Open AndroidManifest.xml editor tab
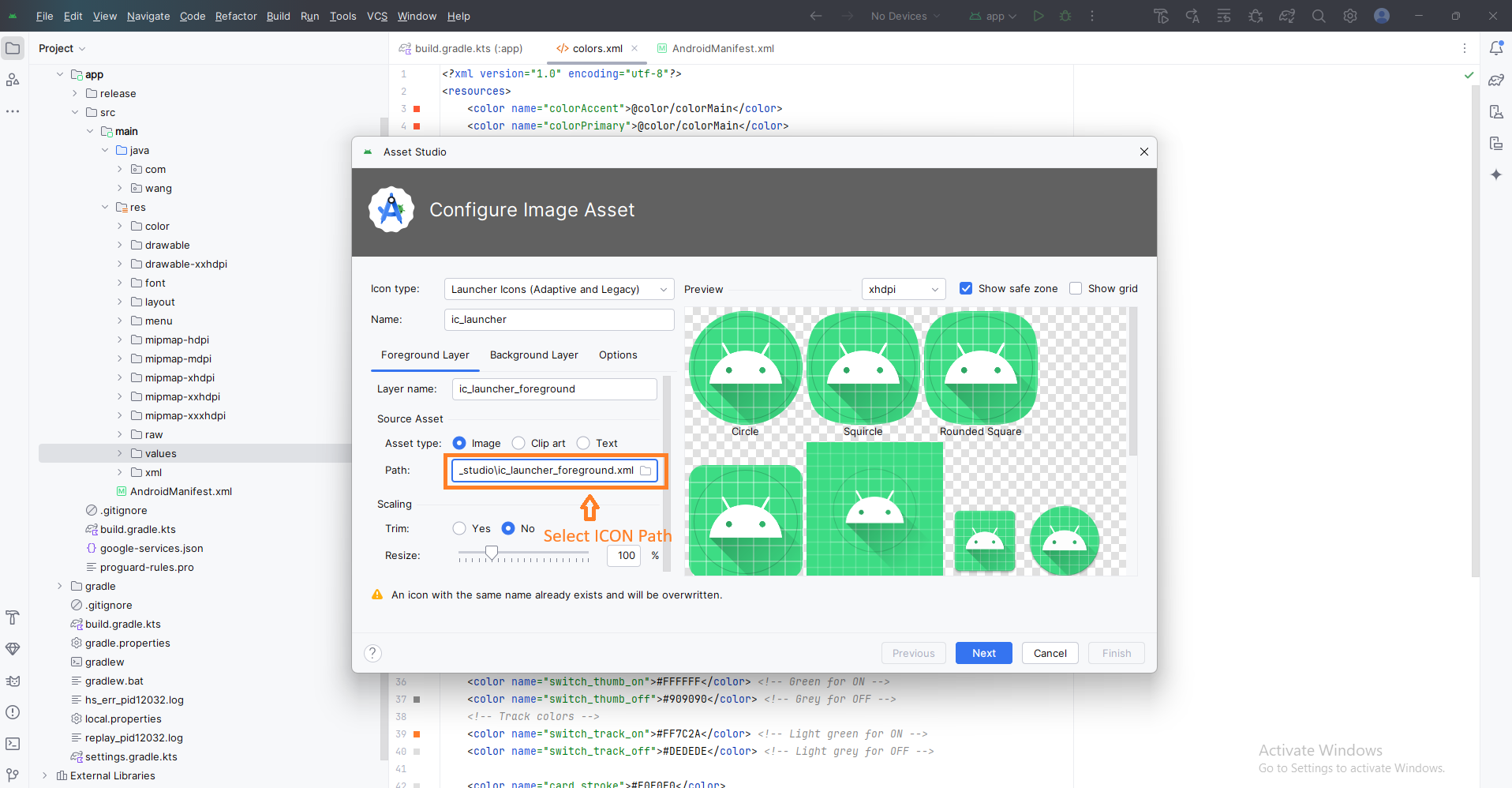Viewport: 1512px width, 788px height. [x=715, y=48]
